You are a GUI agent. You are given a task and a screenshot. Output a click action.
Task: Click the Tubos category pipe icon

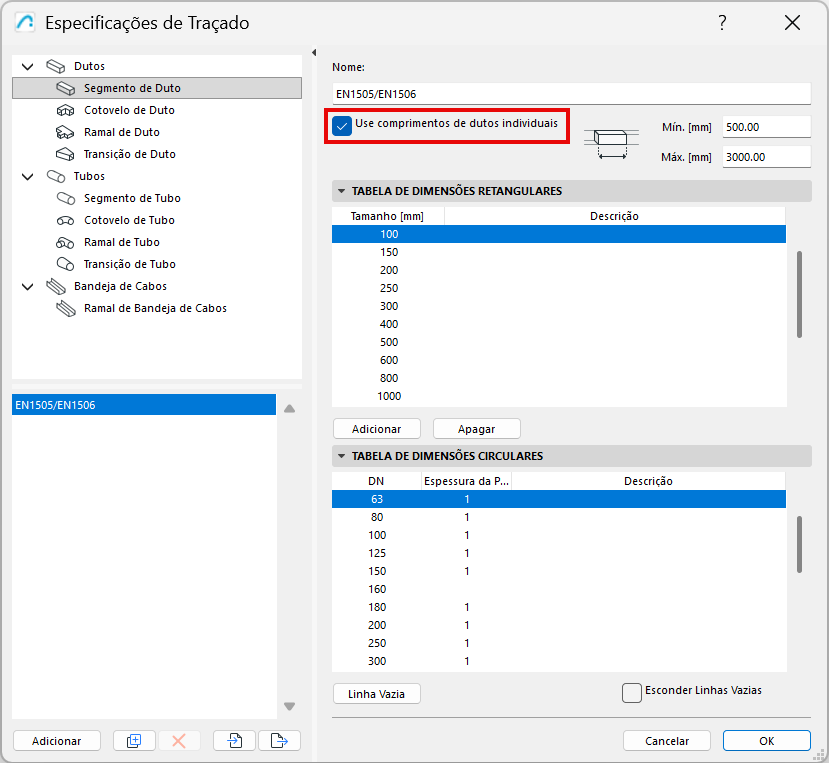(56, 176)
